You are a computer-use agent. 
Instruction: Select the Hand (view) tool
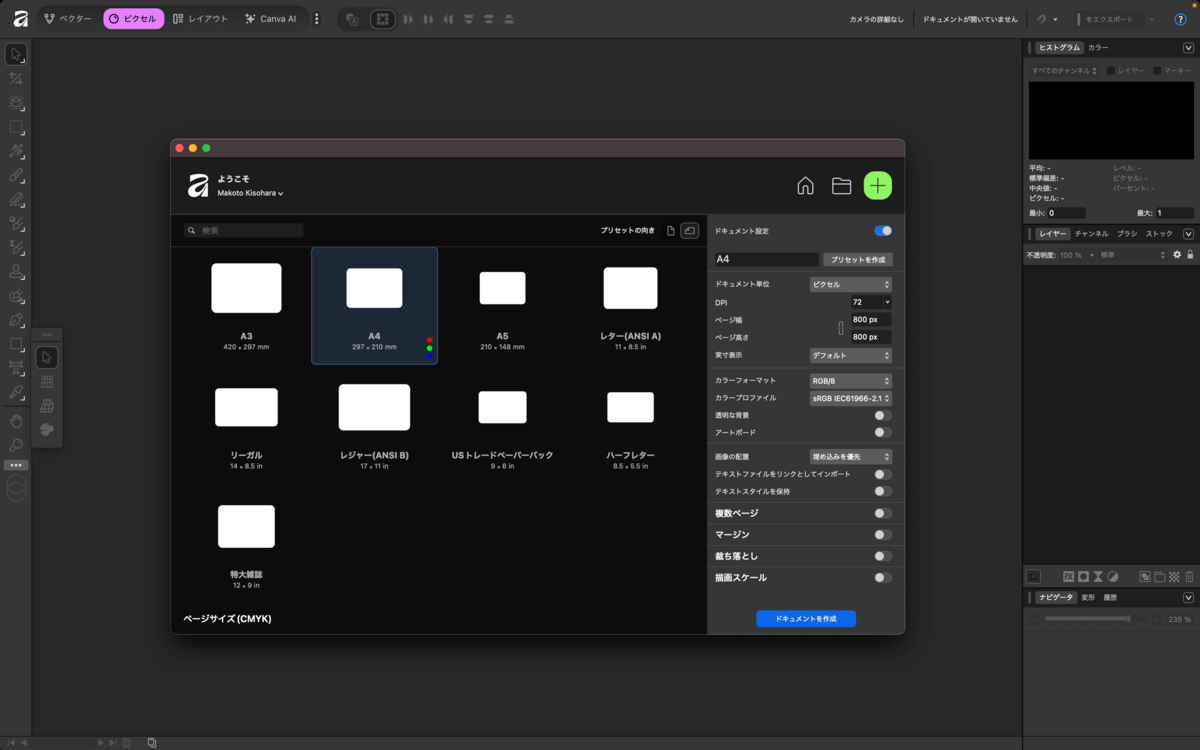[16, 421]
